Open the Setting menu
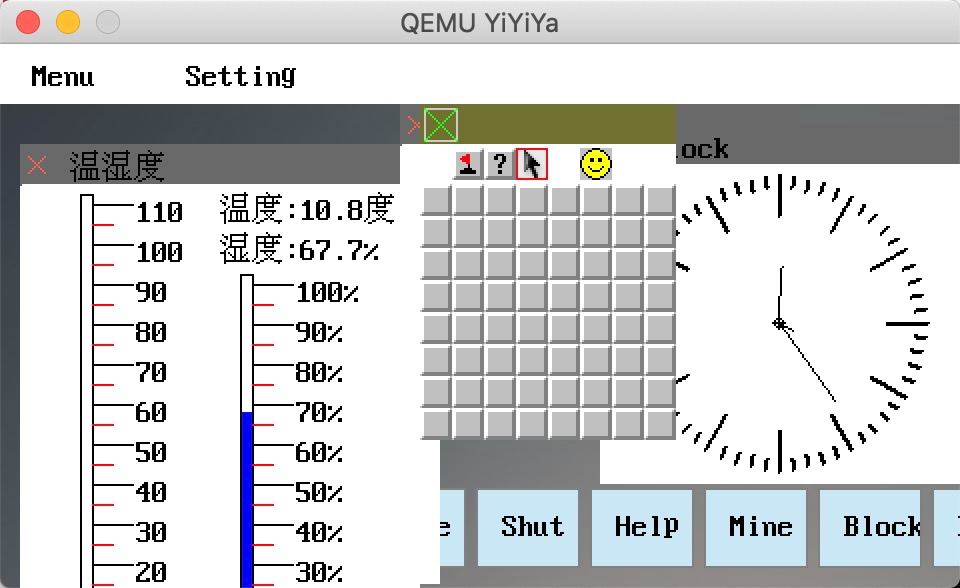 tap(241, 77)
